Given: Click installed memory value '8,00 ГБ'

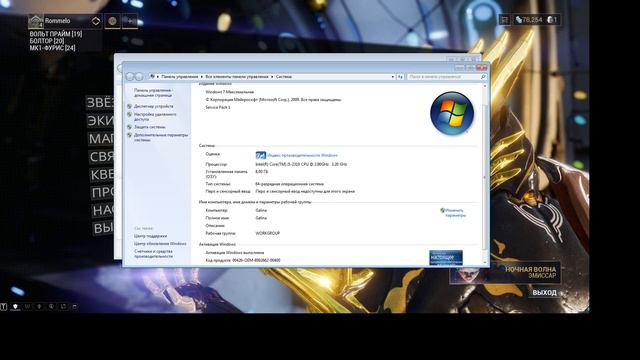Looking at the screenshot, I should click(x=262, y=172).
